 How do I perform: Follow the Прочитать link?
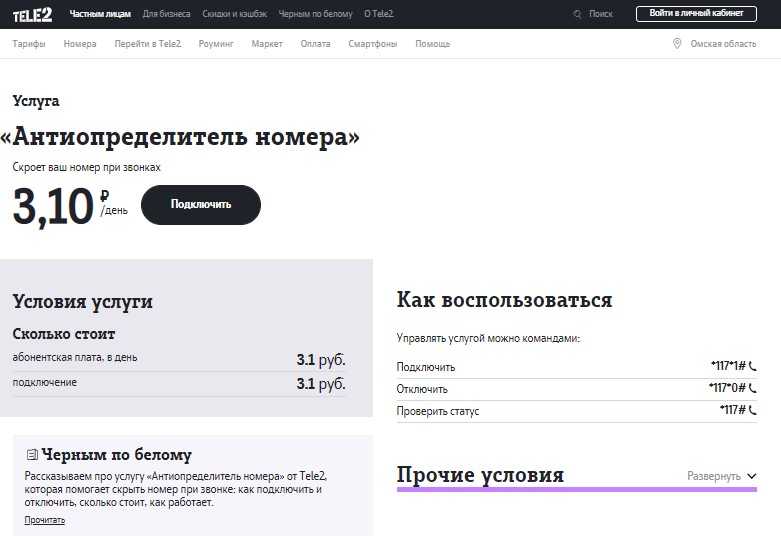click(45, 520)
